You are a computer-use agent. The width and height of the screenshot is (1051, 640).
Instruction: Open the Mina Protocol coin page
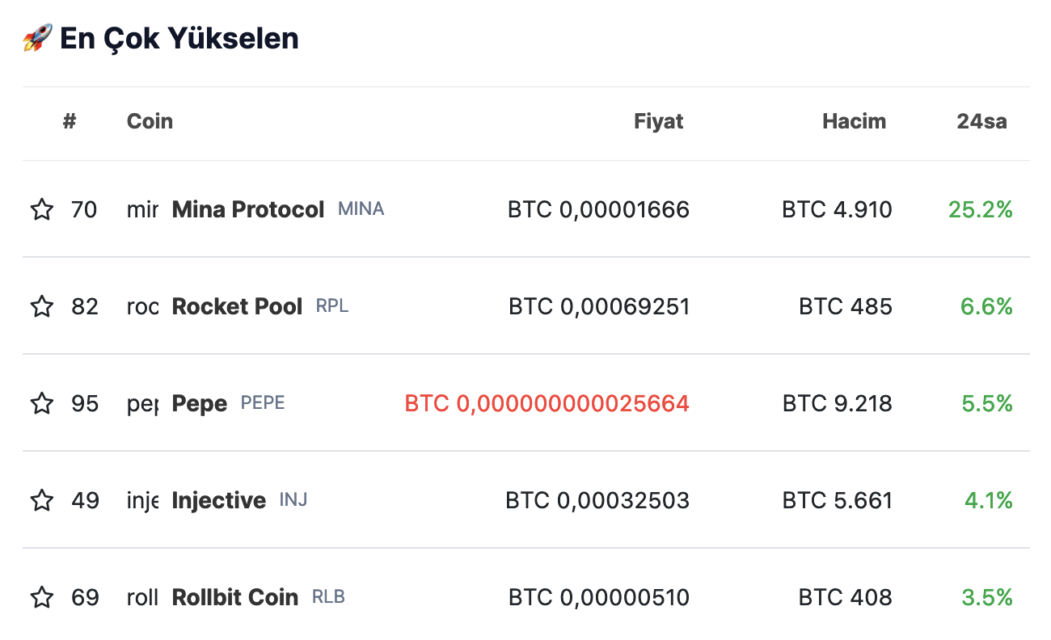click(x=248, y=210)
